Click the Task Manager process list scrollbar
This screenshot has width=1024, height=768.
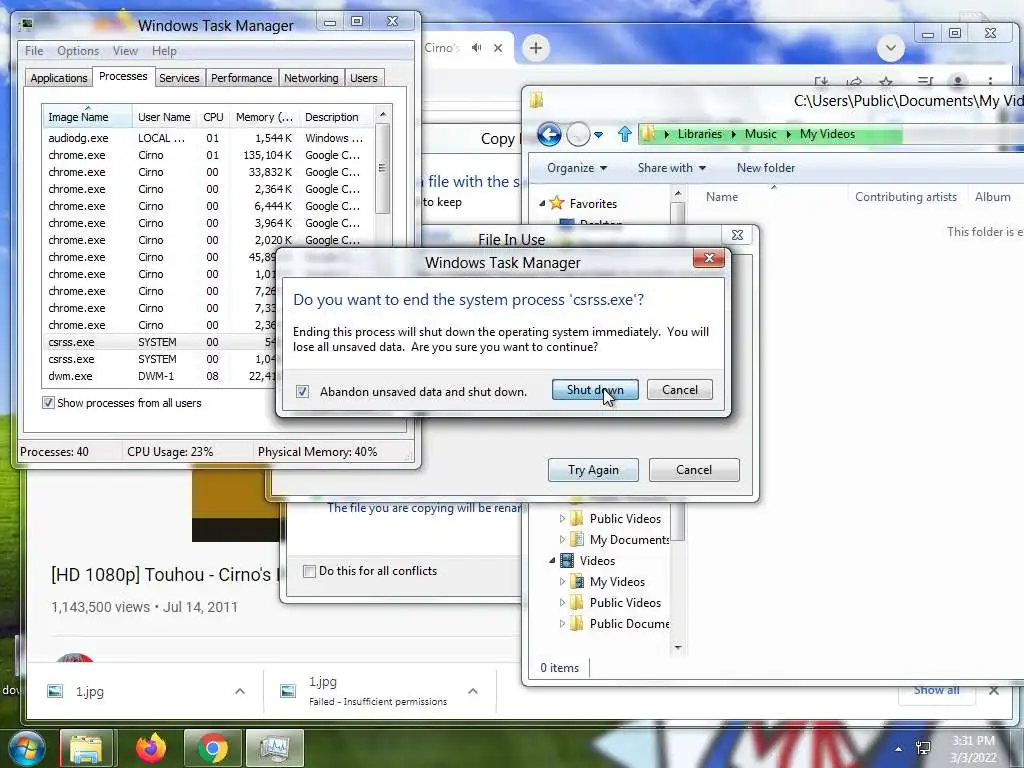point(383,170)
